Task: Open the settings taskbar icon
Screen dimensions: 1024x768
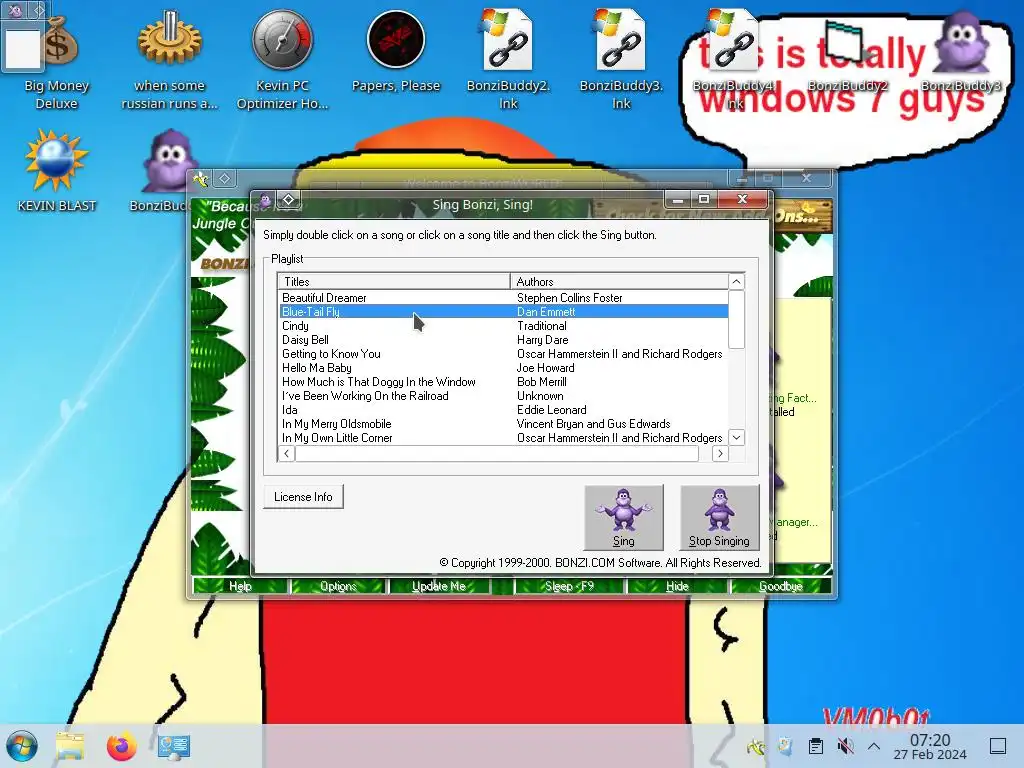Action: tap(174, 746)
